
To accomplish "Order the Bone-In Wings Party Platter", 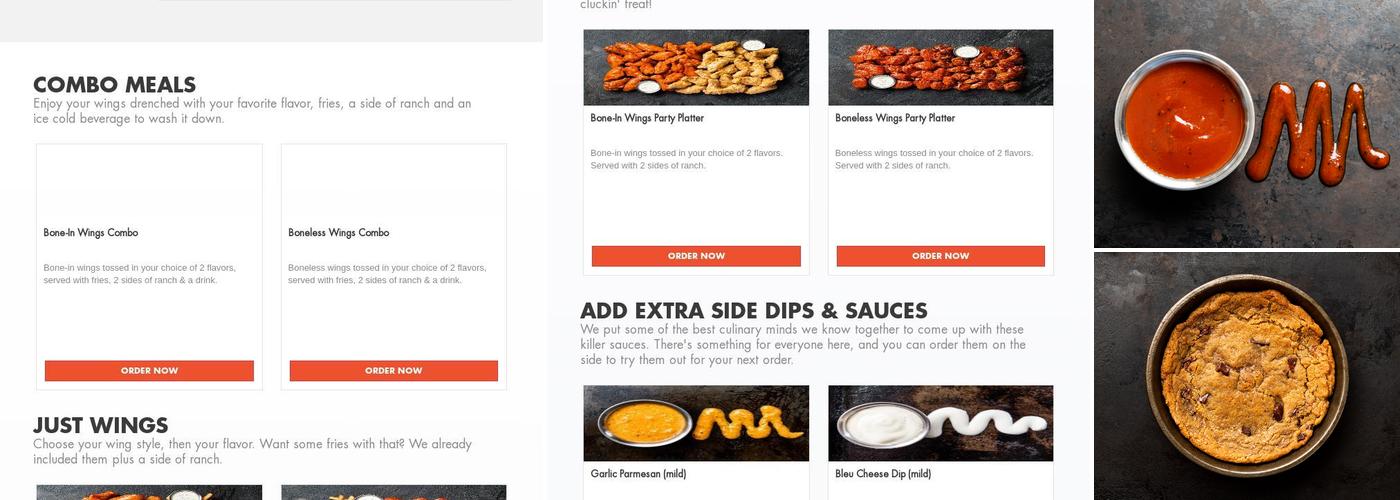I will click(696, 256).
